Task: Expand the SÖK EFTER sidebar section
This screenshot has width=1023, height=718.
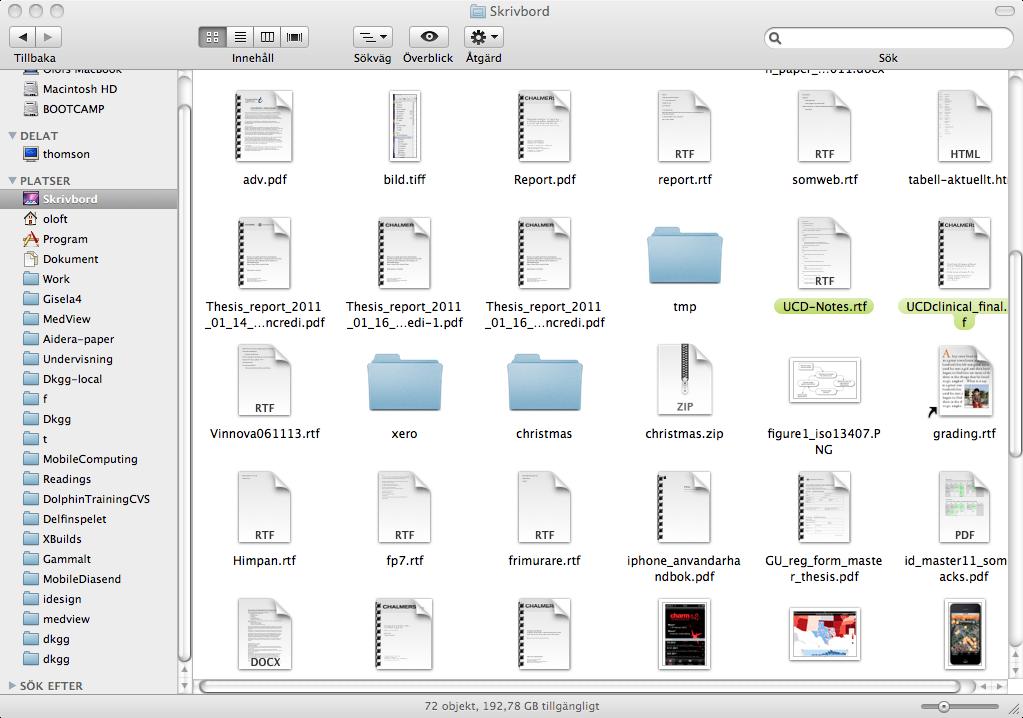Action: coord(12,686)
